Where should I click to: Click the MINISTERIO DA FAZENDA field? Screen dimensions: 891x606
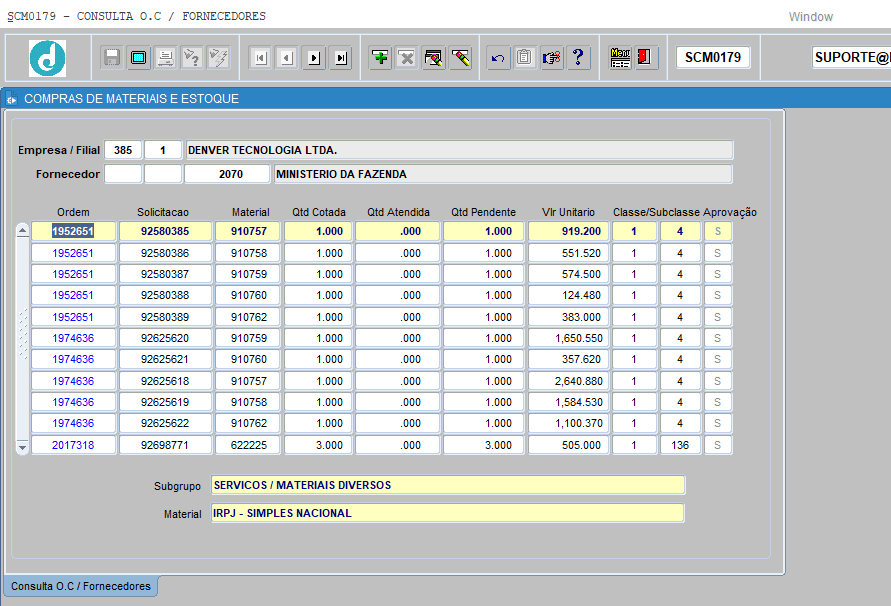pos(503,174)
